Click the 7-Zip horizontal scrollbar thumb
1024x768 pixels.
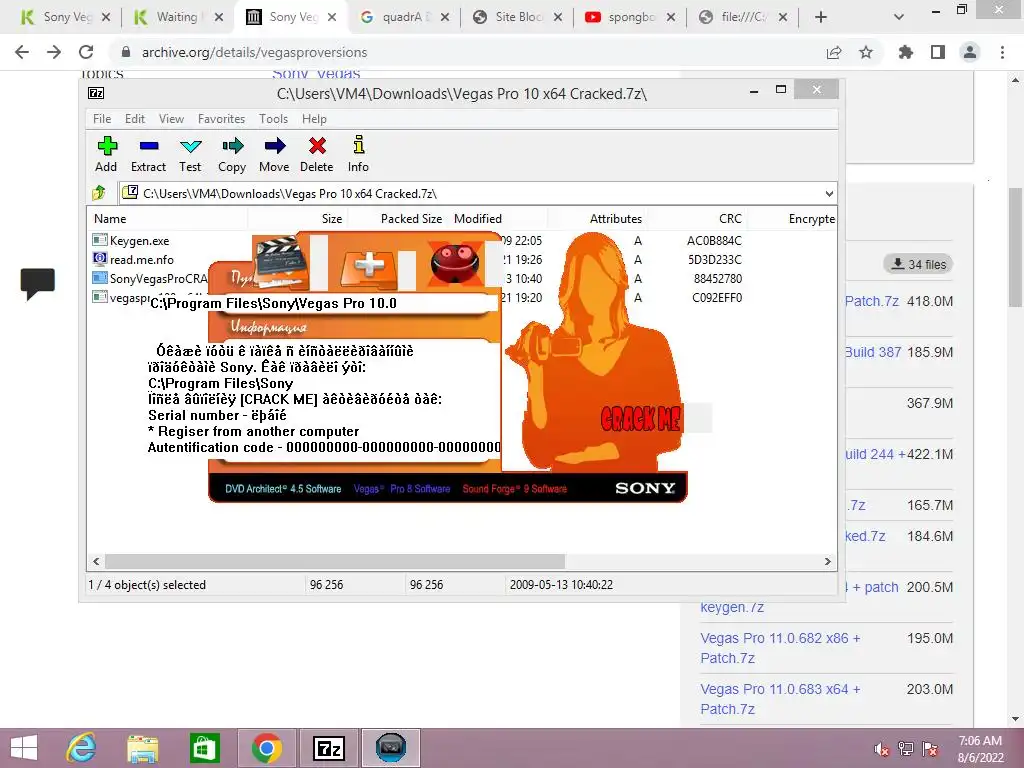pos(335,561)
